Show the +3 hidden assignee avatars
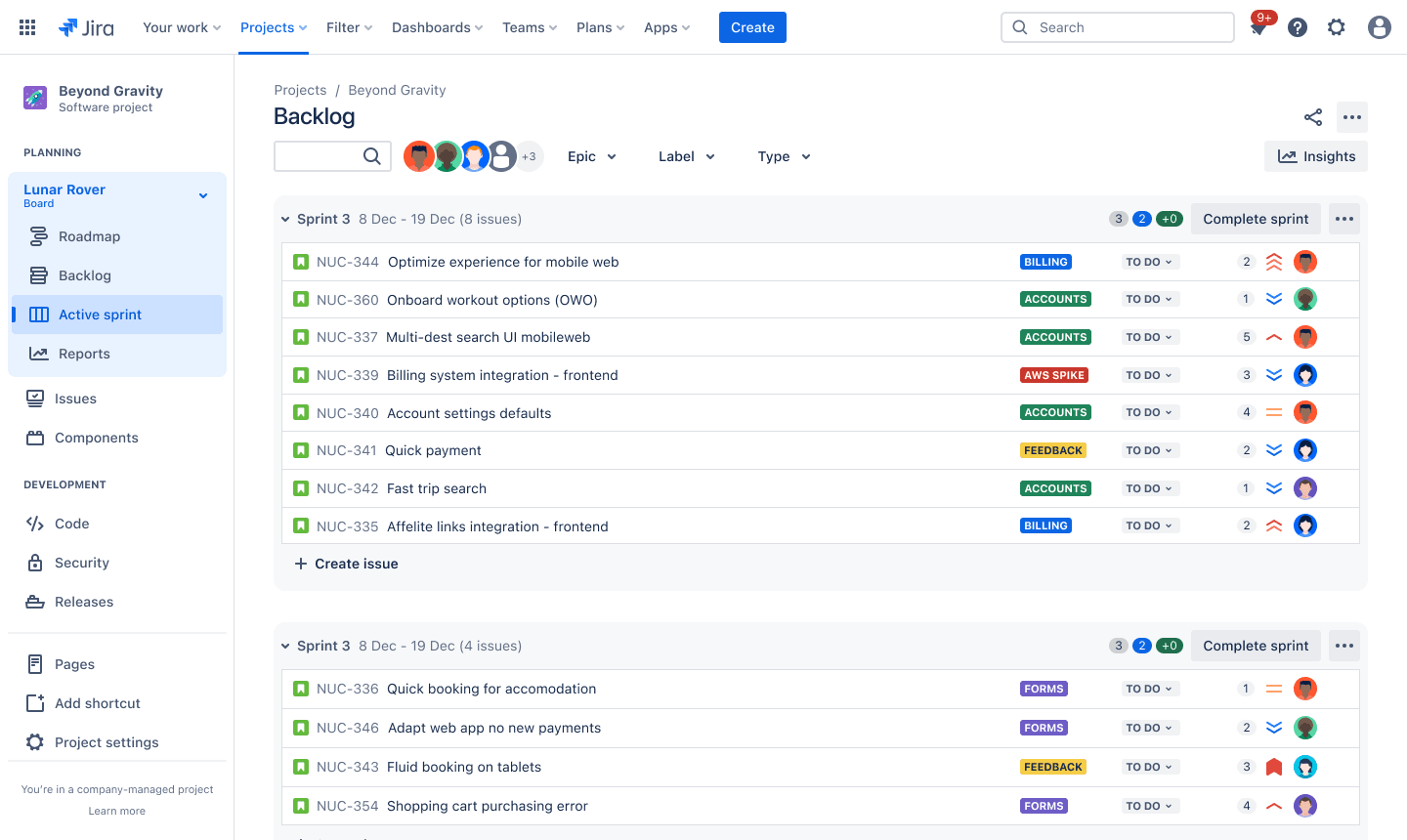The height and width of the screenshot is (840, 1407). point(529,155)
